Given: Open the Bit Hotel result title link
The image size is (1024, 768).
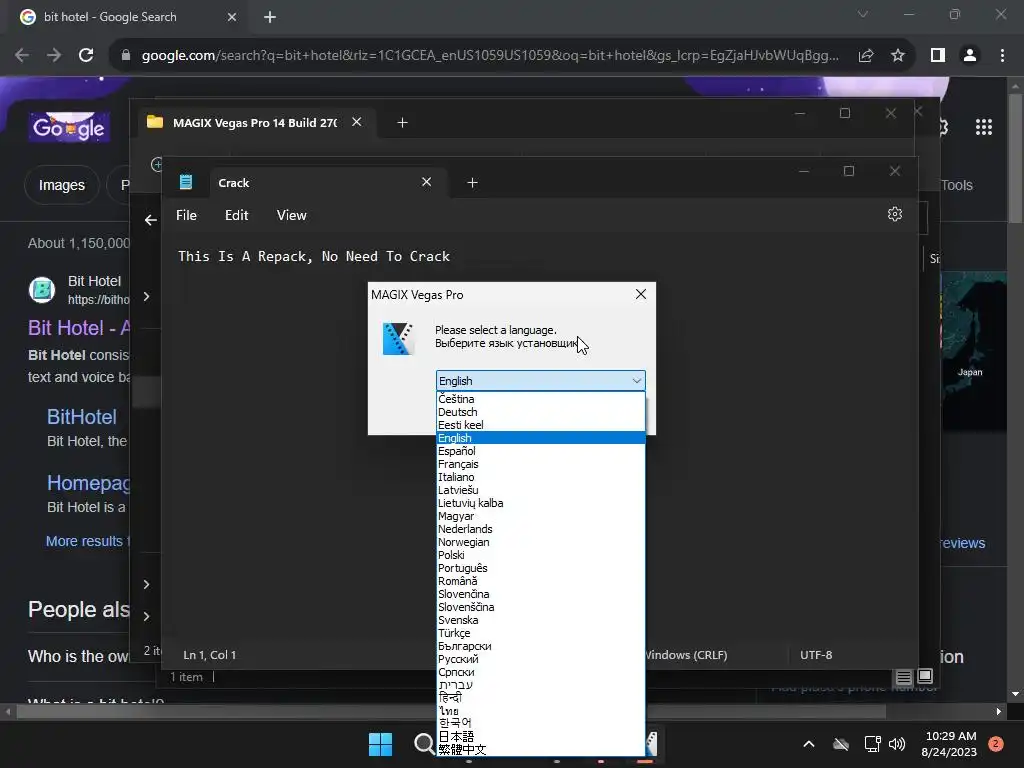Looking at the screenshot, I should click(x=79, y=328).
